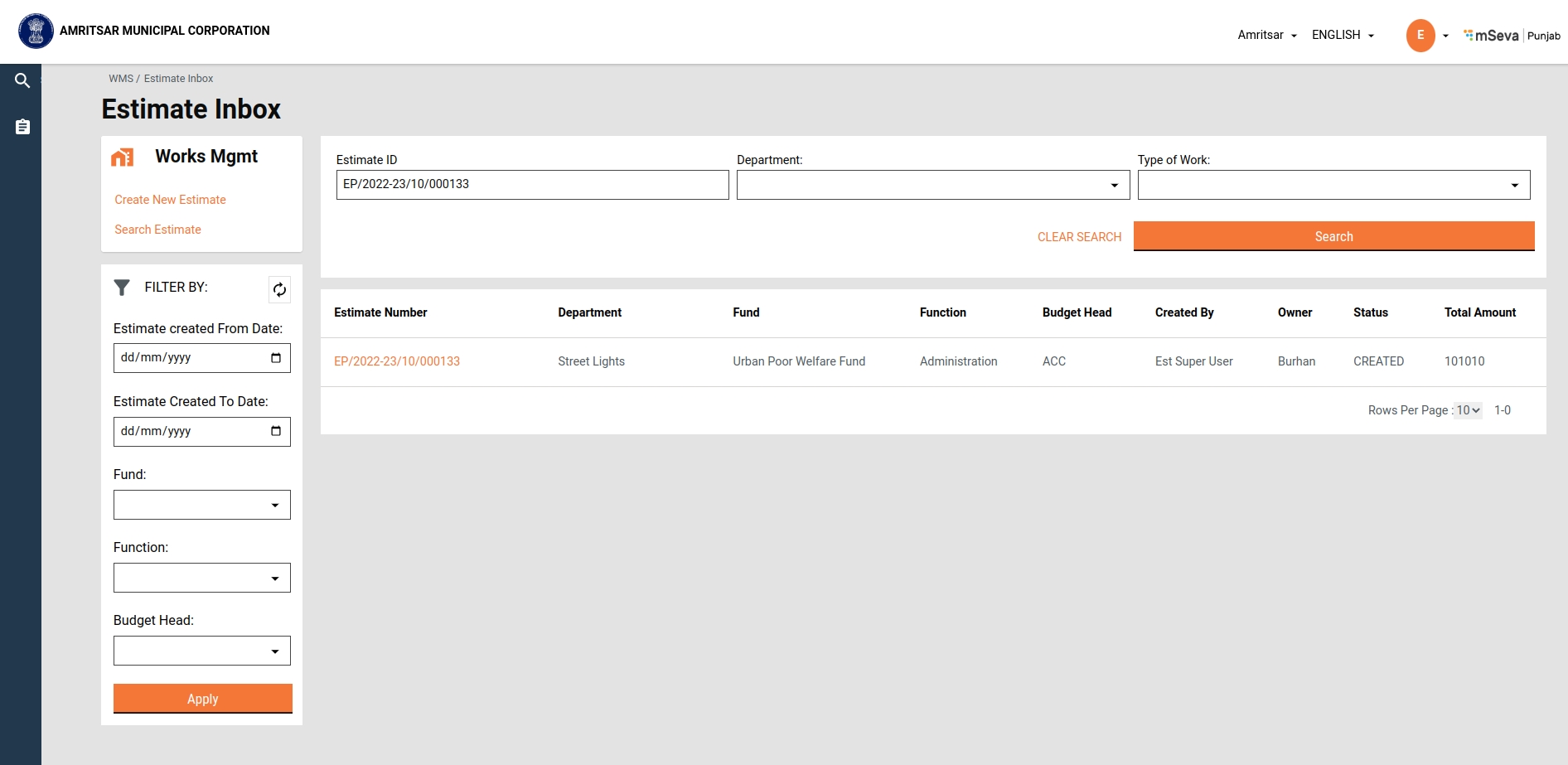Click into the Estimate ID input field
The width and height of the screenshot is (1568, 765).
coord(532,185)
